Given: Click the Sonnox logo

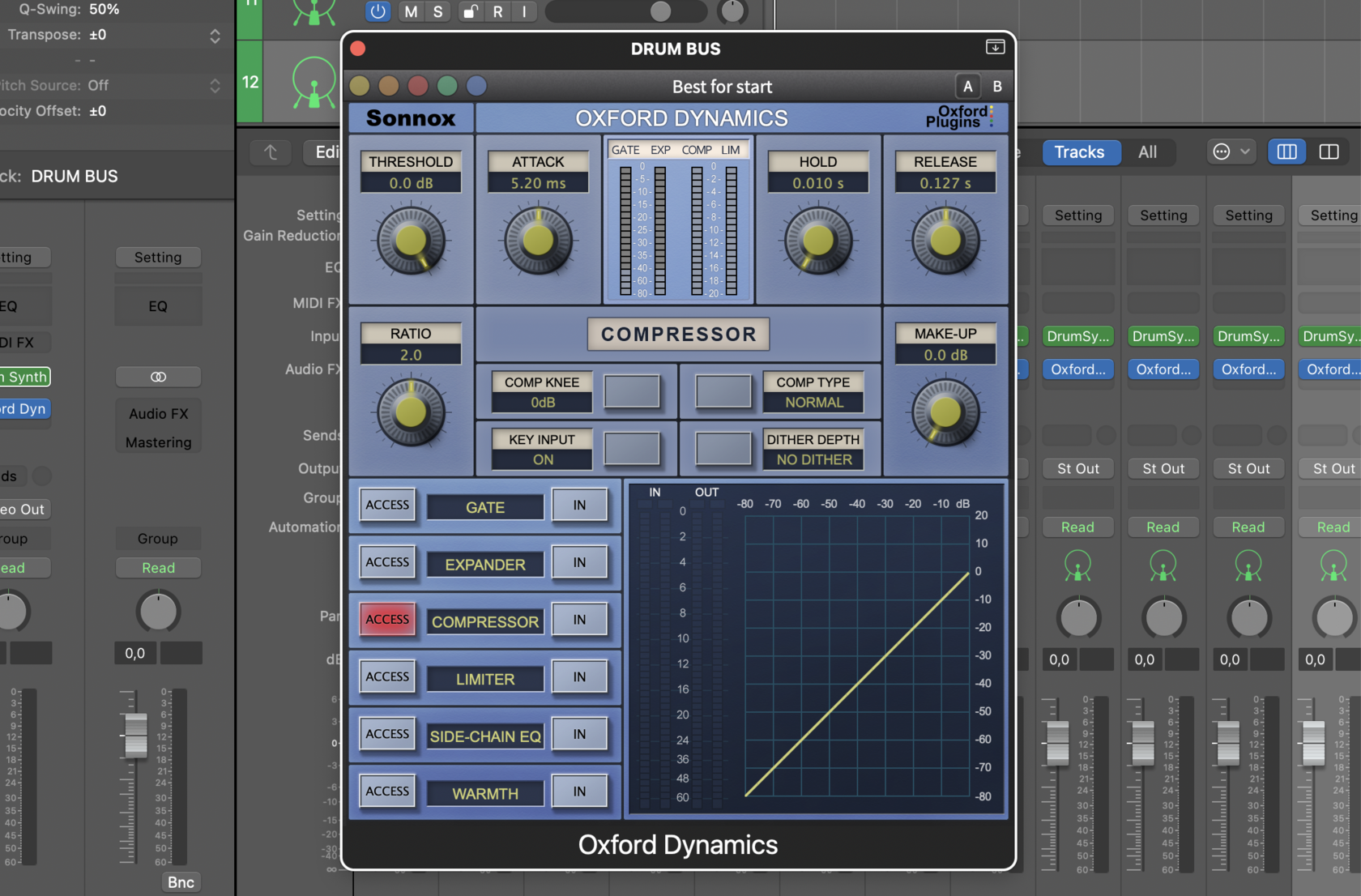Looking at the screenshot, I should [x=411, y=118].
